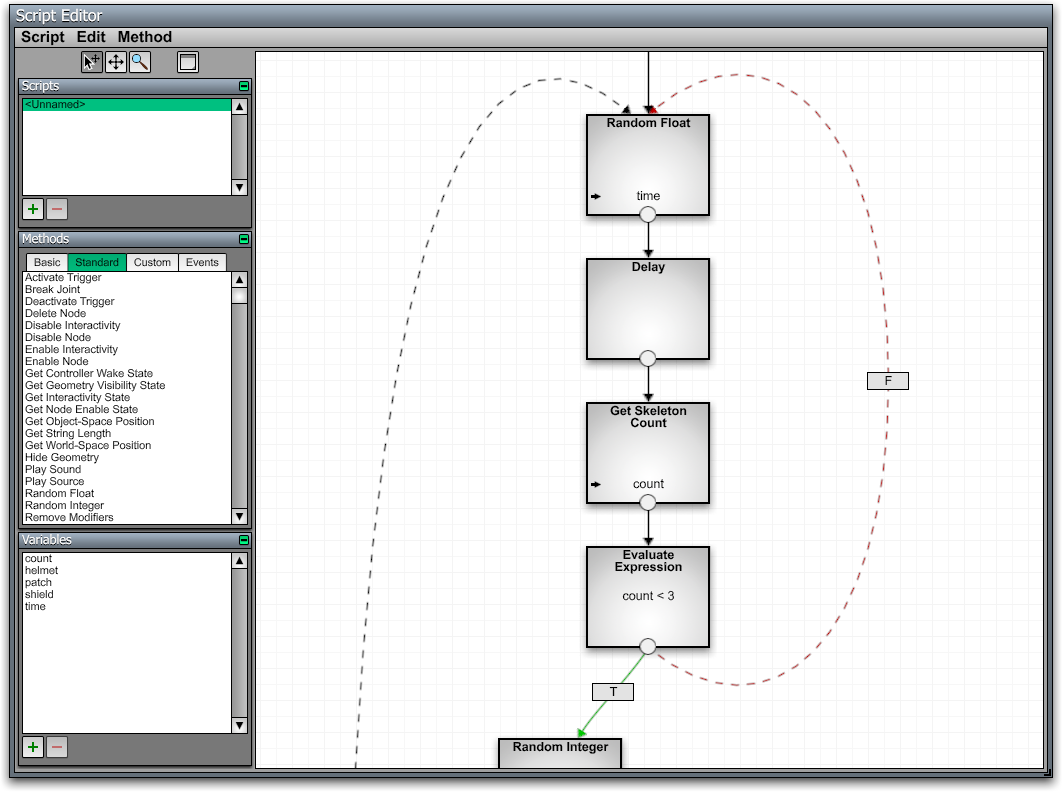
Task: Open the Method menu
Action: click(x=144, y=37)
